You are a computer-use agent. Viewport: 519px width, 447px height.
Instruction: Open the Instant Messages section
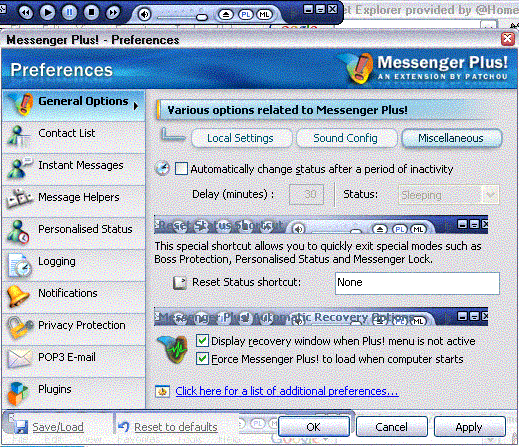click(x=73, y=169)
